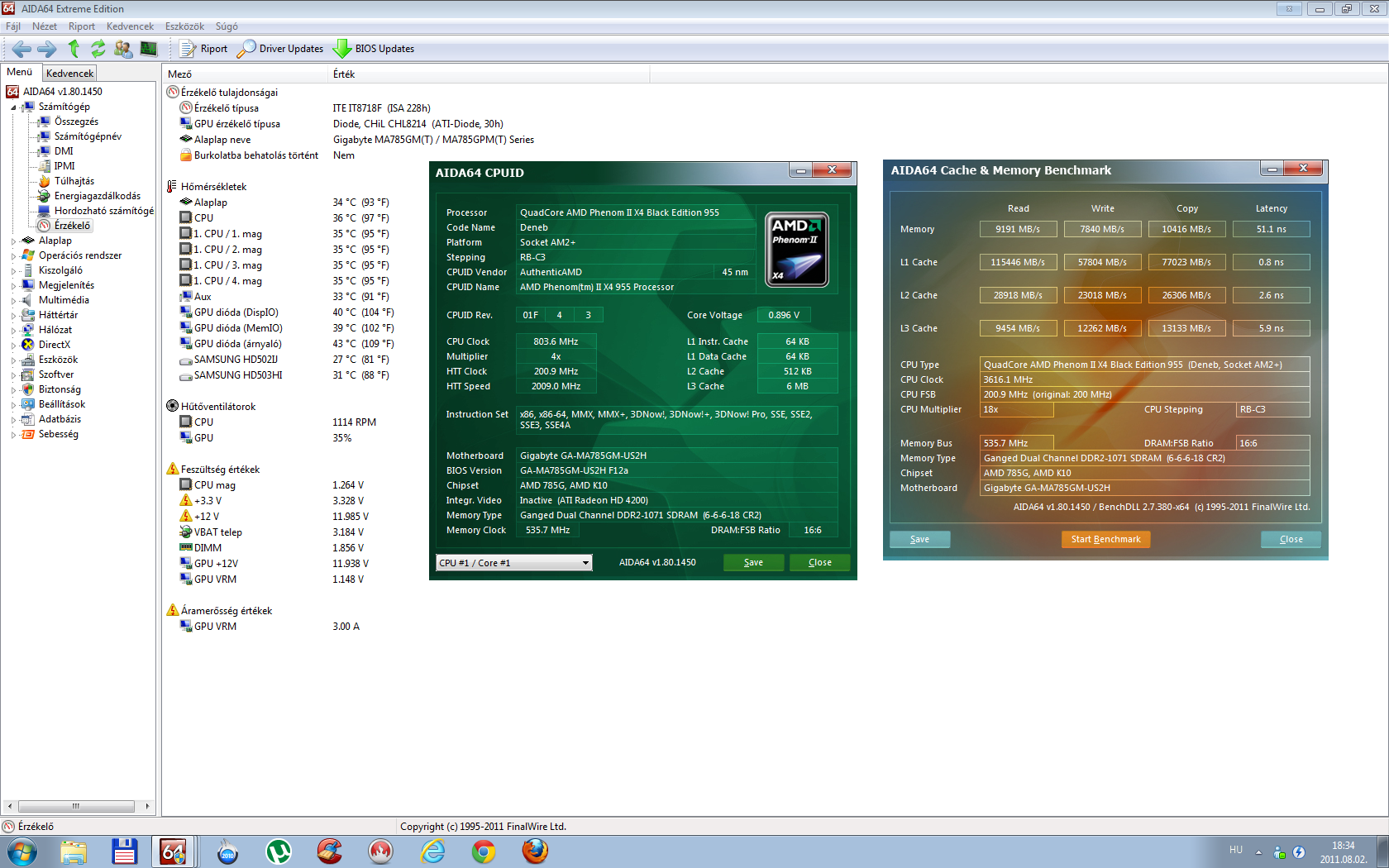1389x868 pixels.
Task: Open Internet Explorer from the taskbar
Action: click(x=432, y=851)
